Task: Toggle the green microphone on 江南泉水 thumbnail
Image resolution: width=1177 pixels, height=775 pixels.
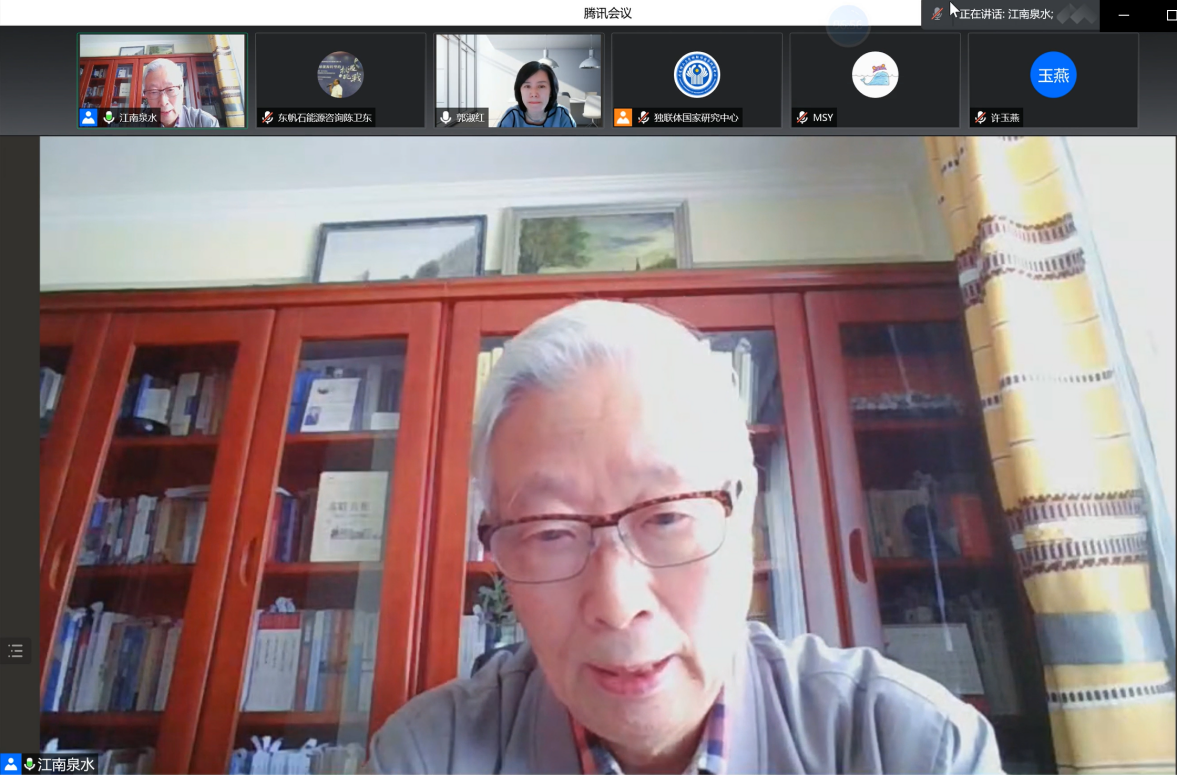Action: tap(109, 118)
